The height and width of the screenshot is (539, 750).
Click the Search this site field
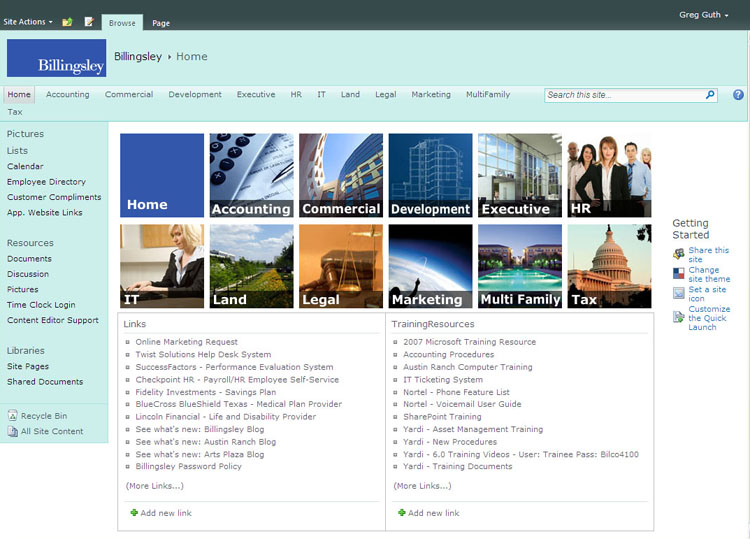pos(624,95)
